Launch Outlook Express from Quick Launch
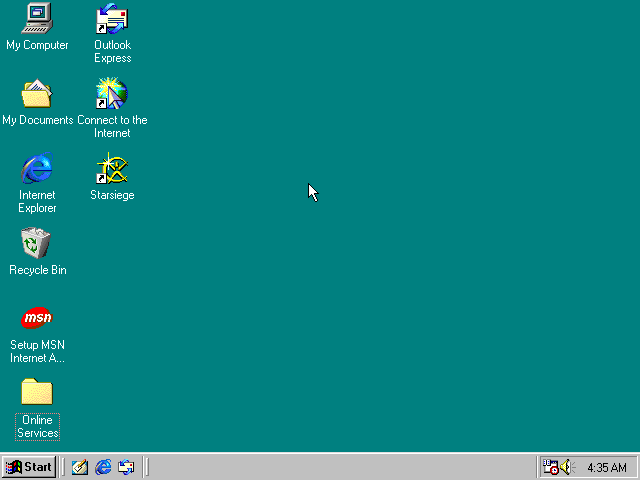Screen dimensions: 640x480 pyautogui.click(x=126, y=467)
